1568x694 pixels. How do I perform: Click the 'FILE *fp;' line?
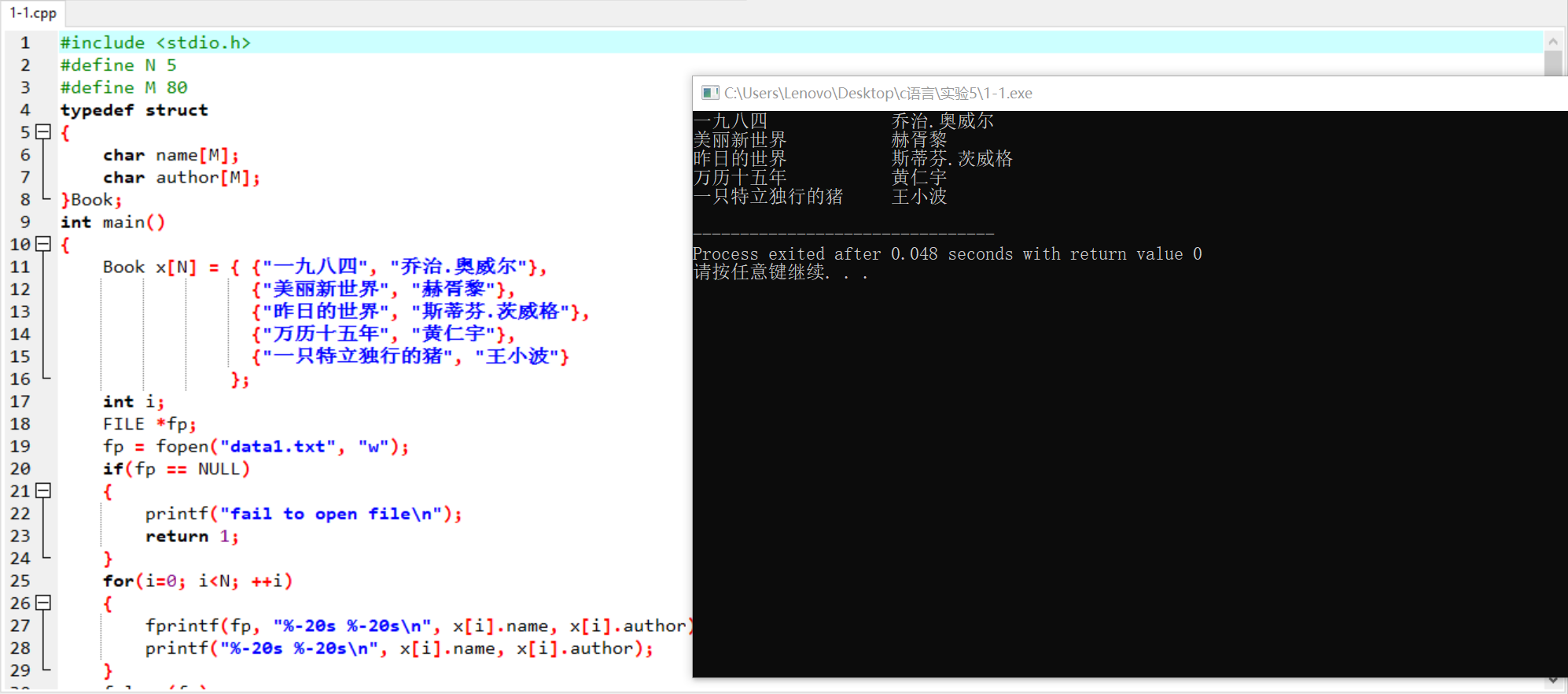(149, 424)
